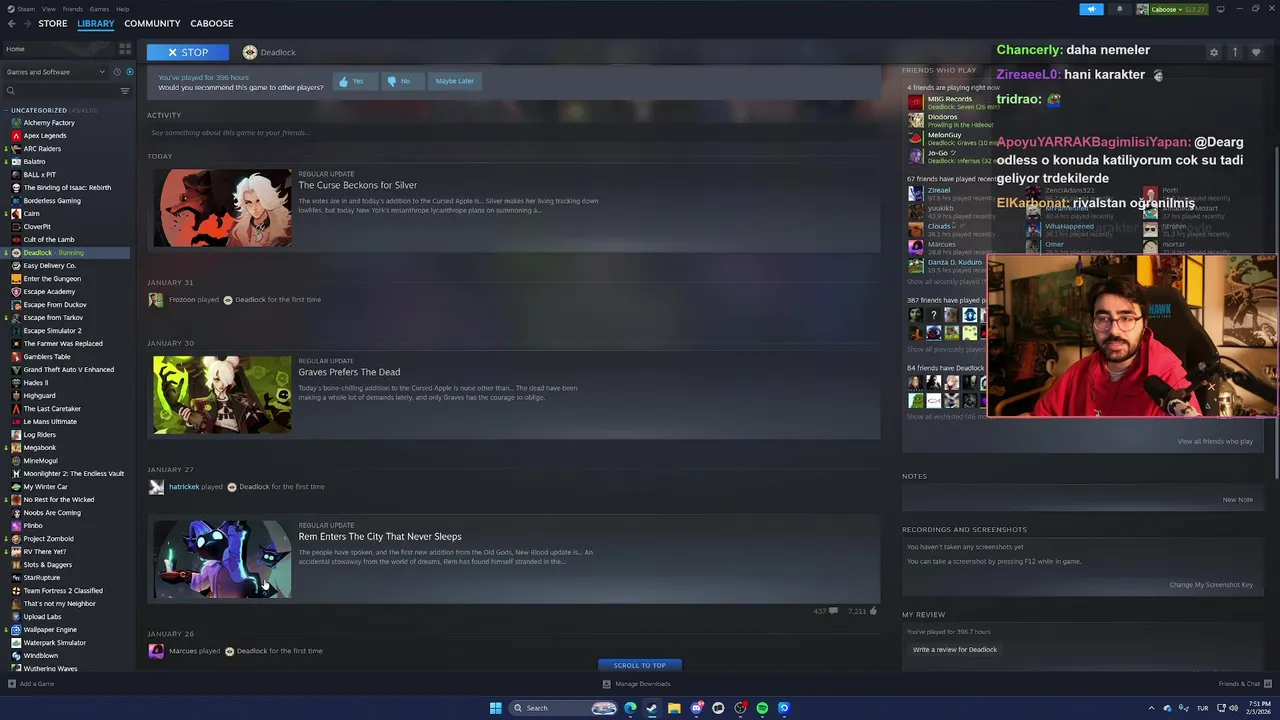Viewport: 1280px width, 720px height.
Task: Open the Caboose account dropdown
Action: [x=1170, y=9]
